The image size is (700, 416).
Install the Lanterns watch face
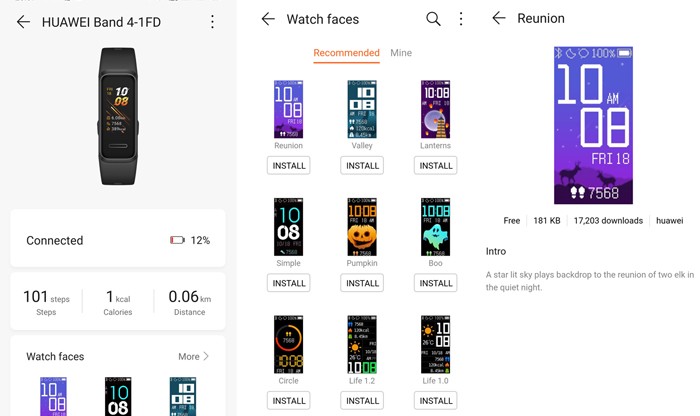point(436,166)
